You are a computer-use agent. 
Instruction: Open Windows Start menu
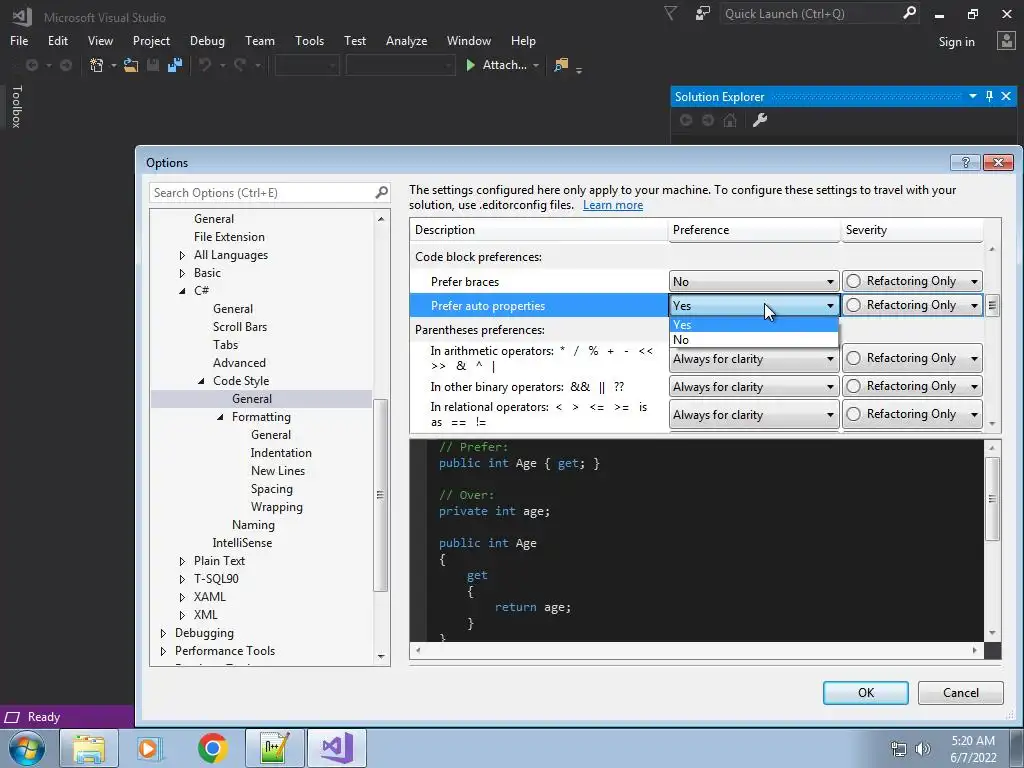click(x=27, y=748)
